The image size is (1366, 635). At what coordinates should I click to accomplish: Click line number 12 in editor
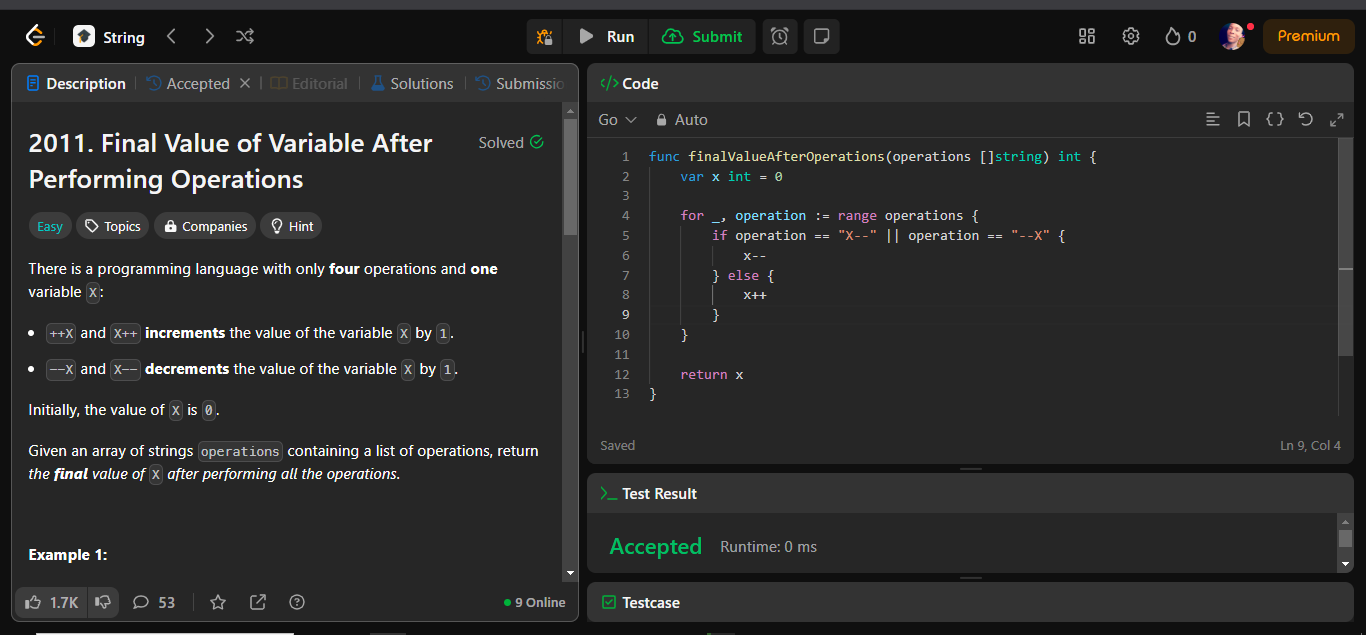pyautogui.click(x=622, y=374)
